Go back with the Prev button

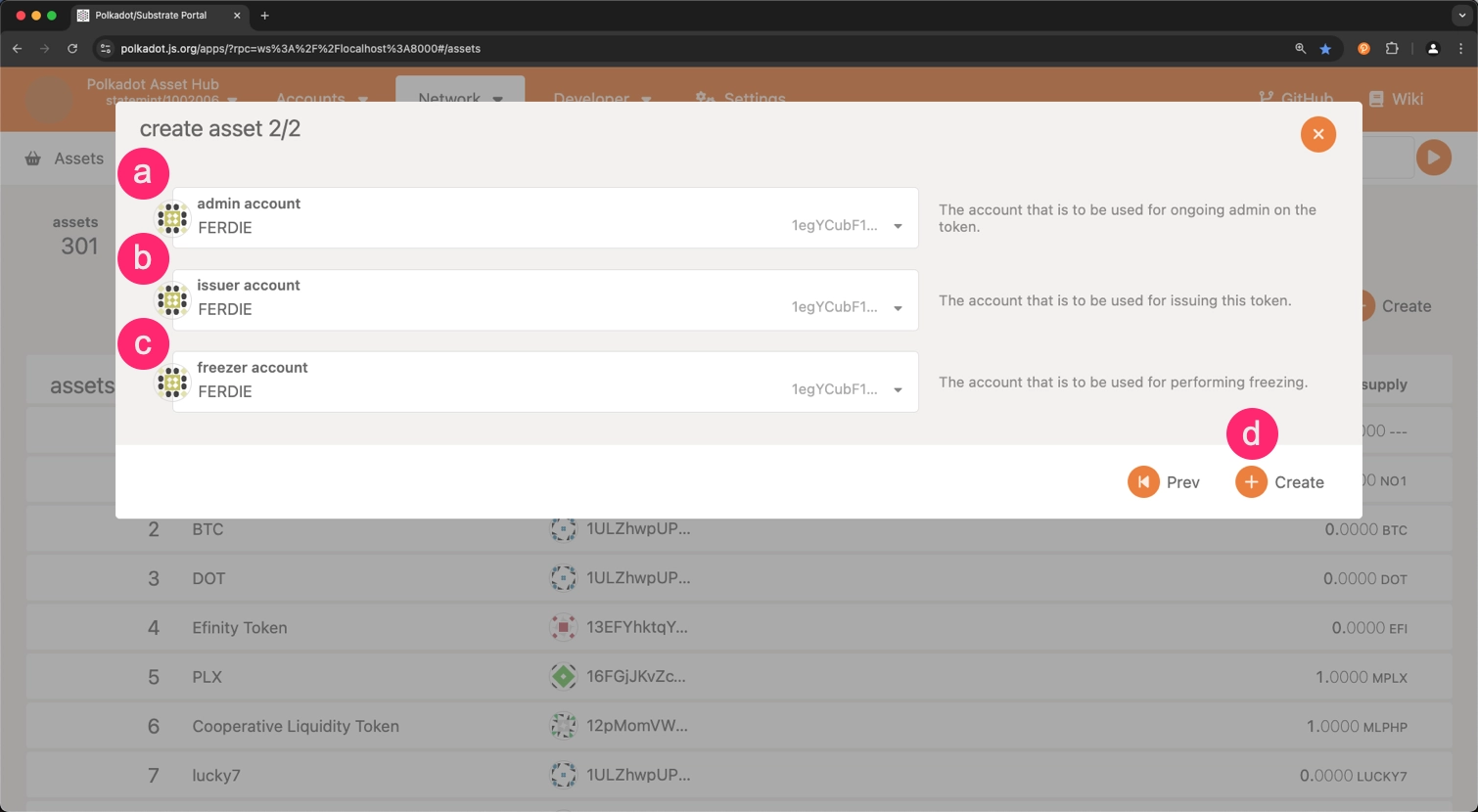tap(1164, 482)
